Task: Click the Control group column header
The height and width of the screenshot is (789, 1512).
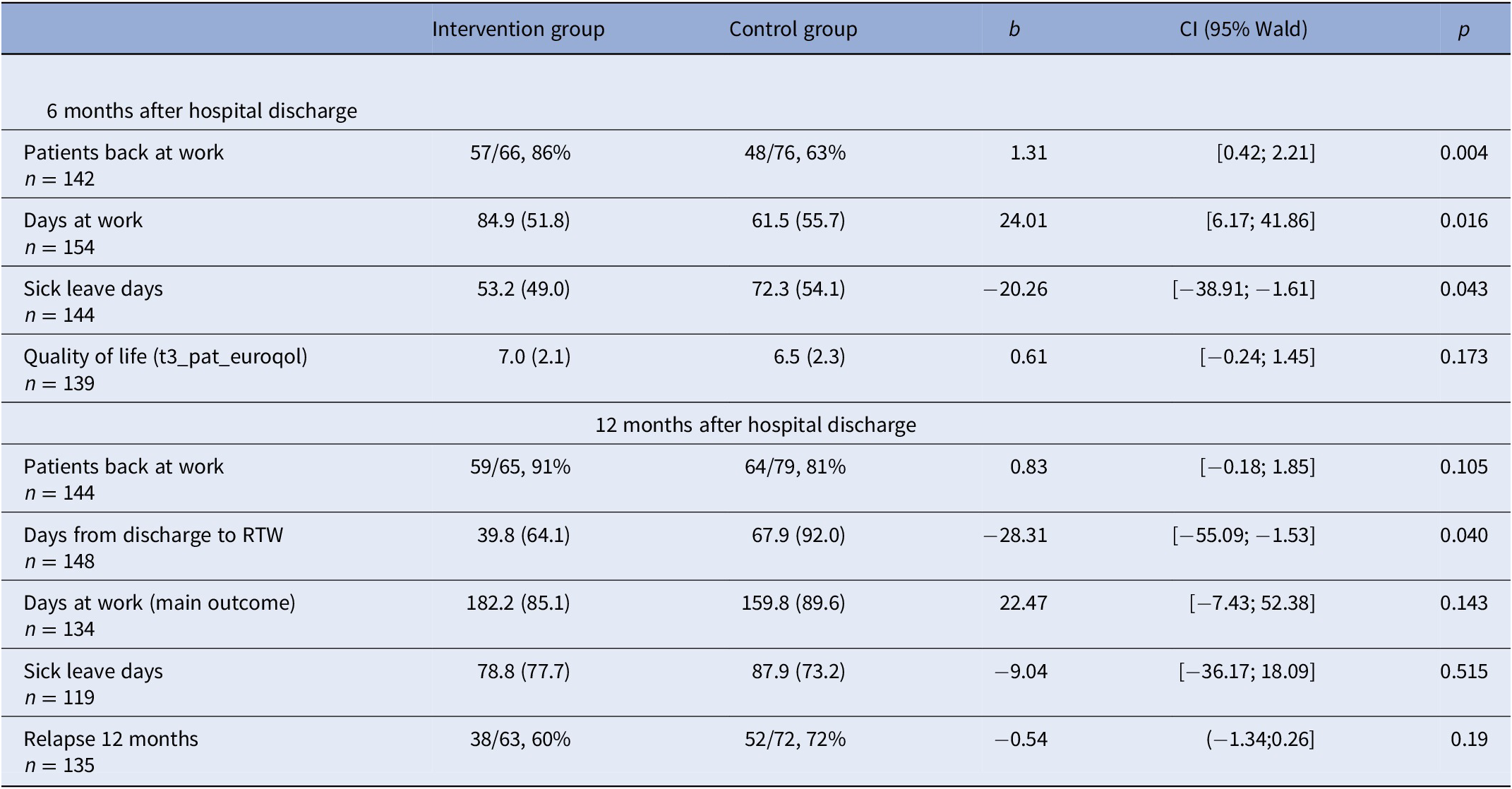Action: pos(793,29)
